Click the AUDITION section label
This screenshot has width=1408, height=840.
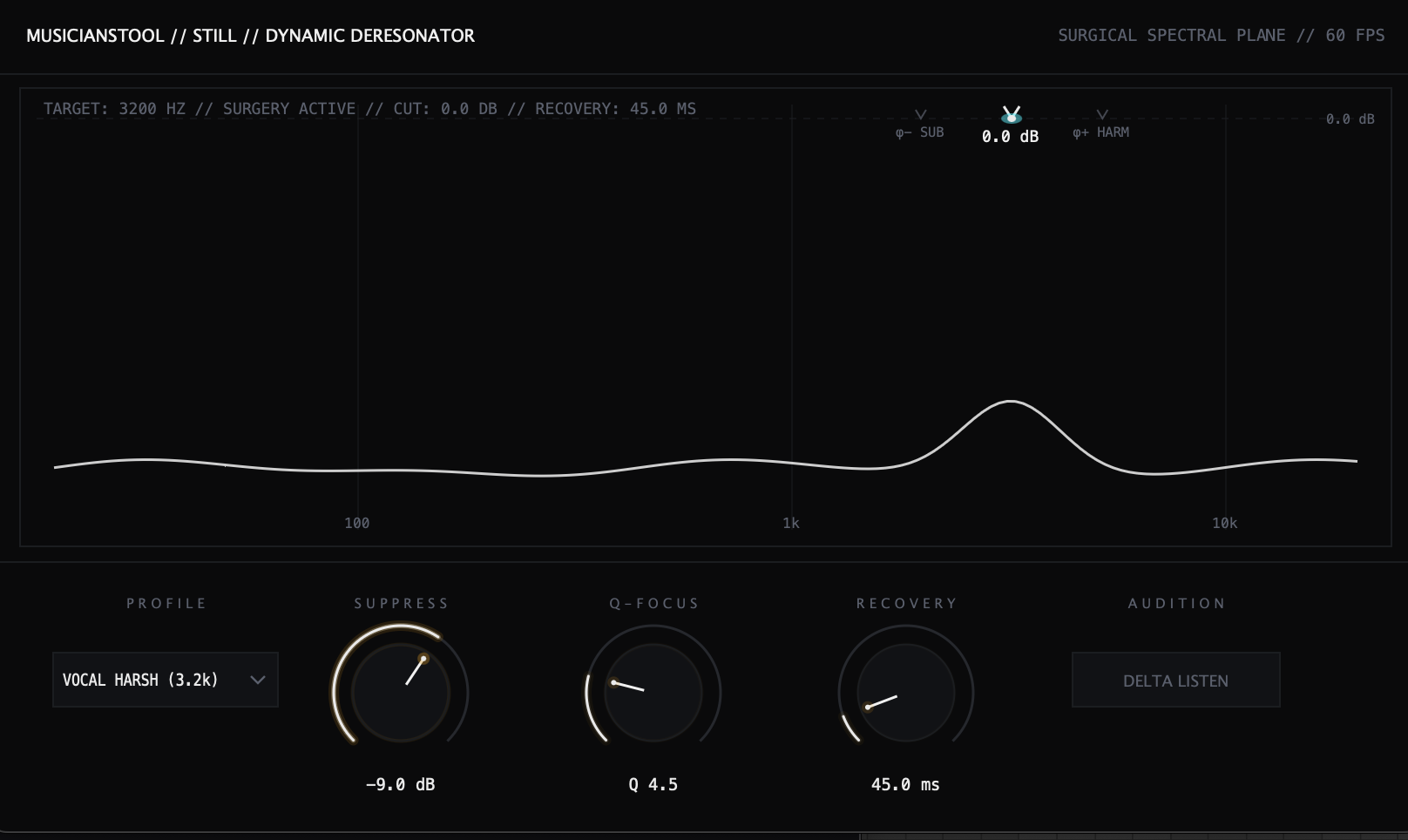pyautogui.click(x=1176, y=603)
